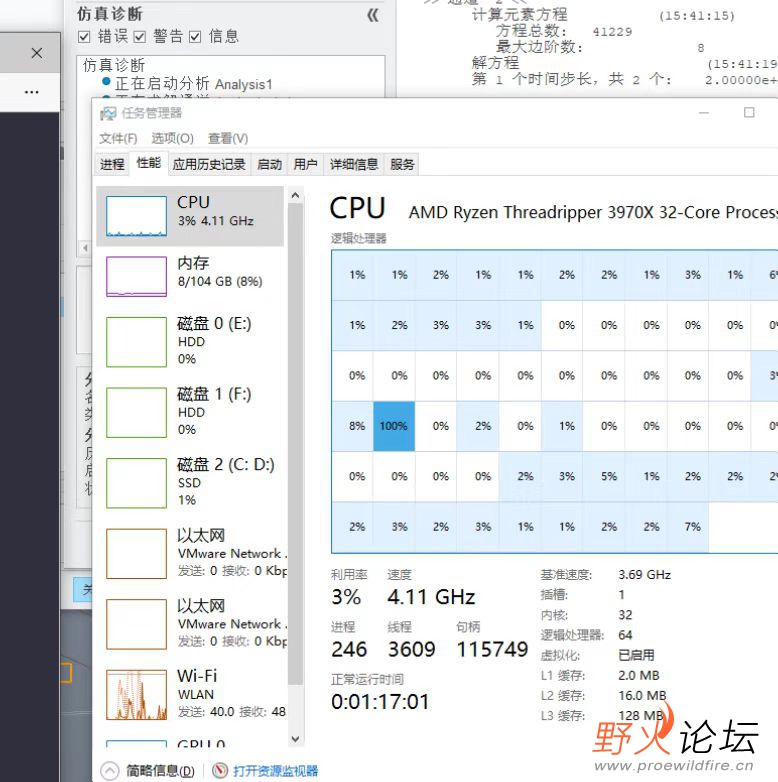Viewport: 778px width, 782px height.
Task: Click the resource monitor gauge icon
Action: (x=220, y=771)
